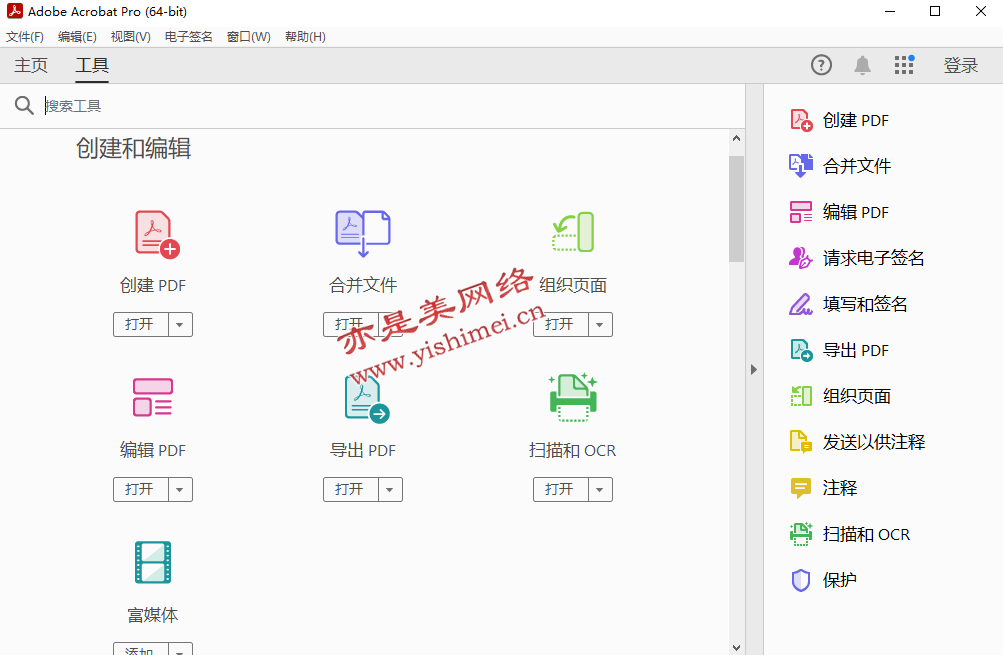Click 打开 button under 创建 PDF
This screenshot has height=655, width=1003.
click(141, 325)
